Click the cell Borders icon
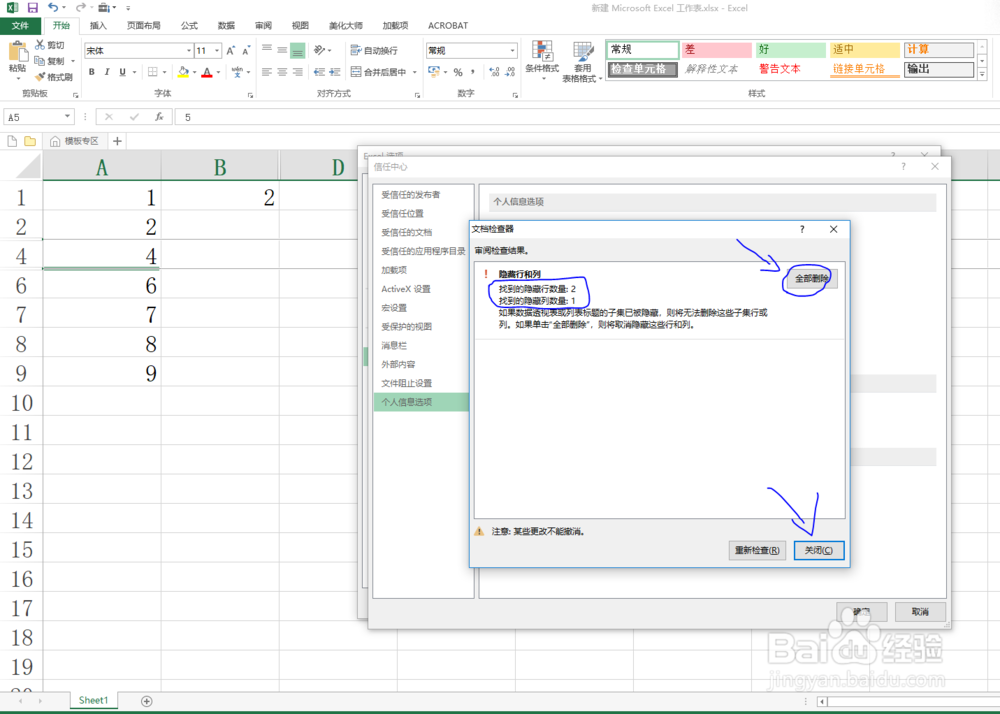The height and width of the screenshot is (714, 1000). (152, 72)
